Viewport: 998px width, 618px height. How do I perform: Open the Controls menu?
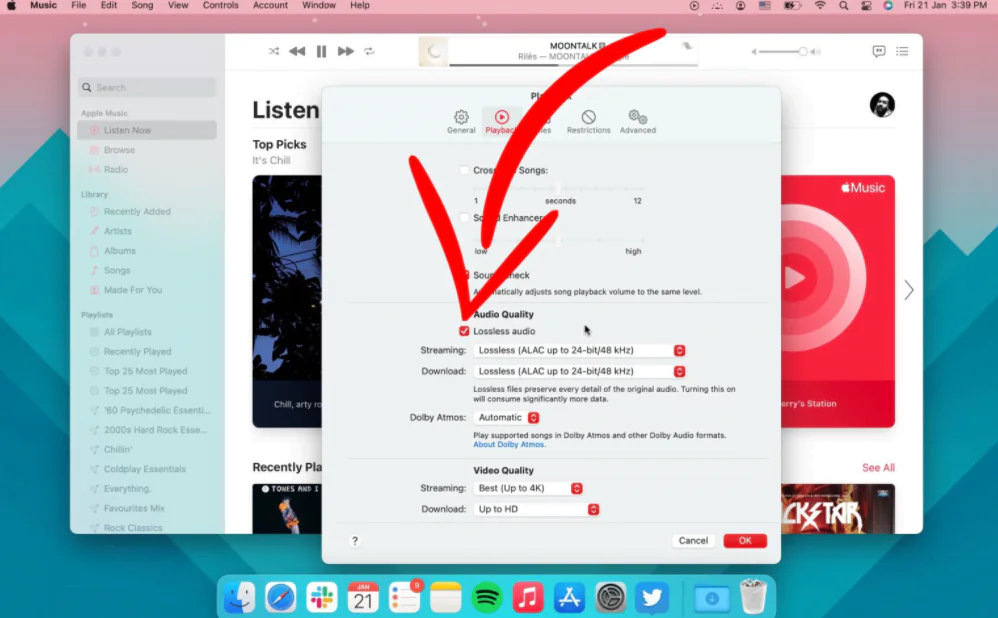[220, 5]
